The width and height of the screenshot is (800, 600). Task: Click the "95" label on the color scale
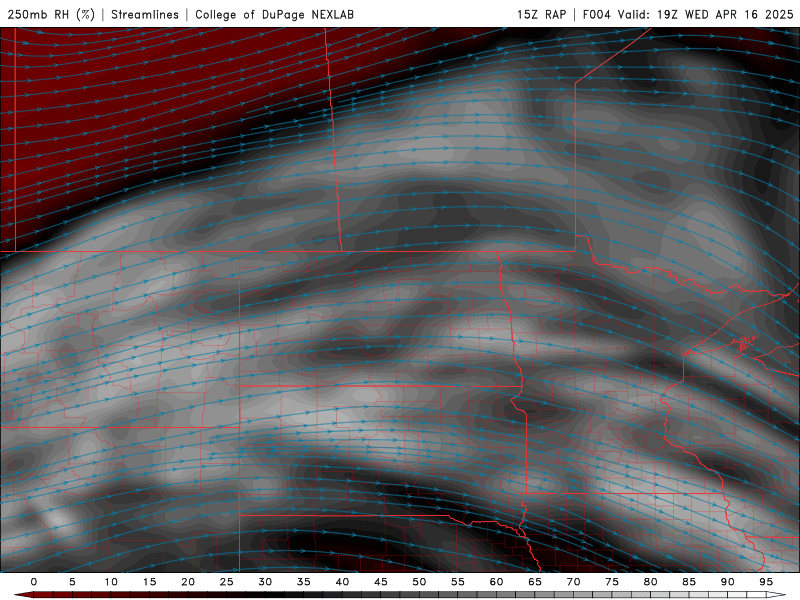point(766,582)
